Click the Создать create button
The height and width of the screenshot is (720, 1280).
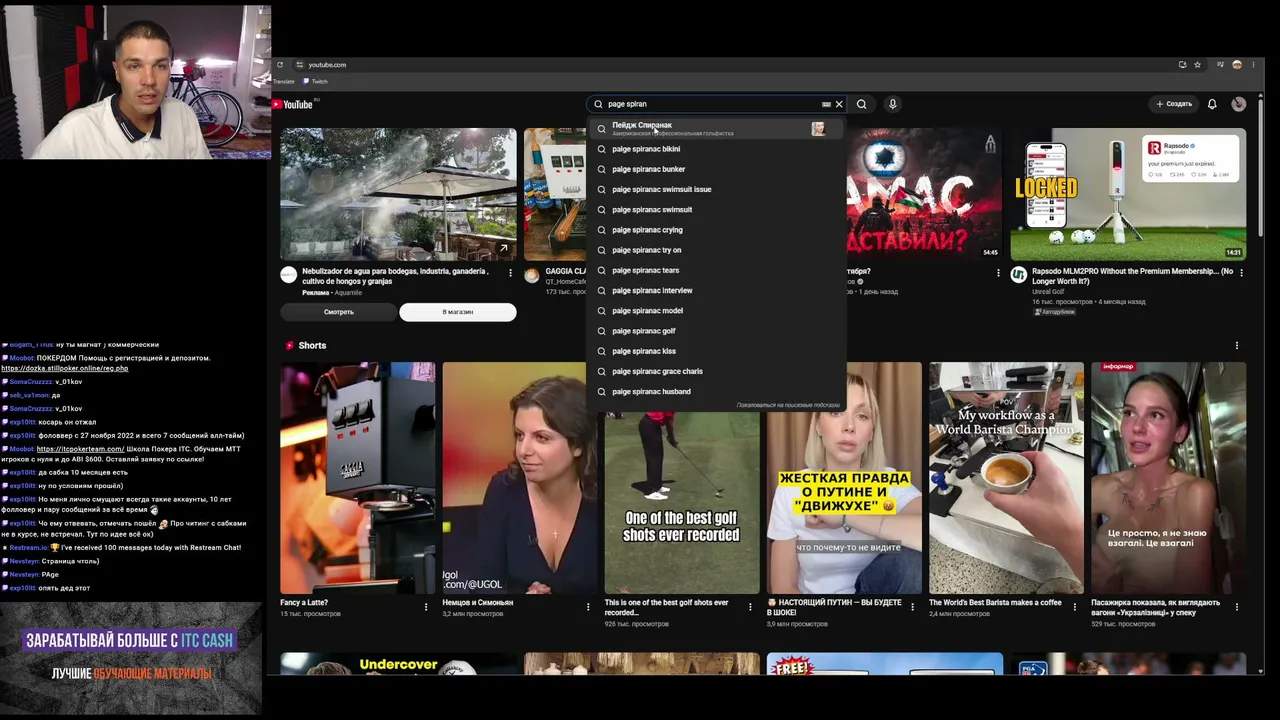[x=1174, y=104]
